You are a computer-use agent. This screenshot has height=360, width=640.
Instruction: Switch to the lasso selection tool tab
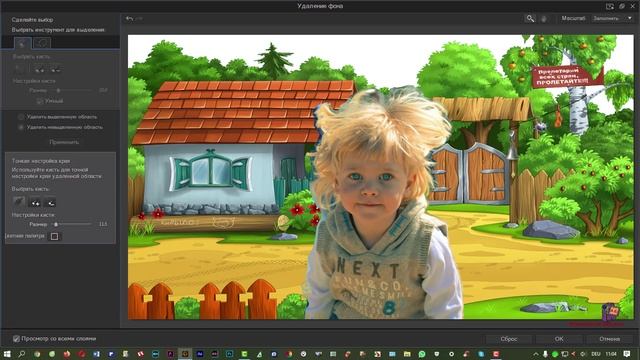pyautogui.click(x=42, y=42)
